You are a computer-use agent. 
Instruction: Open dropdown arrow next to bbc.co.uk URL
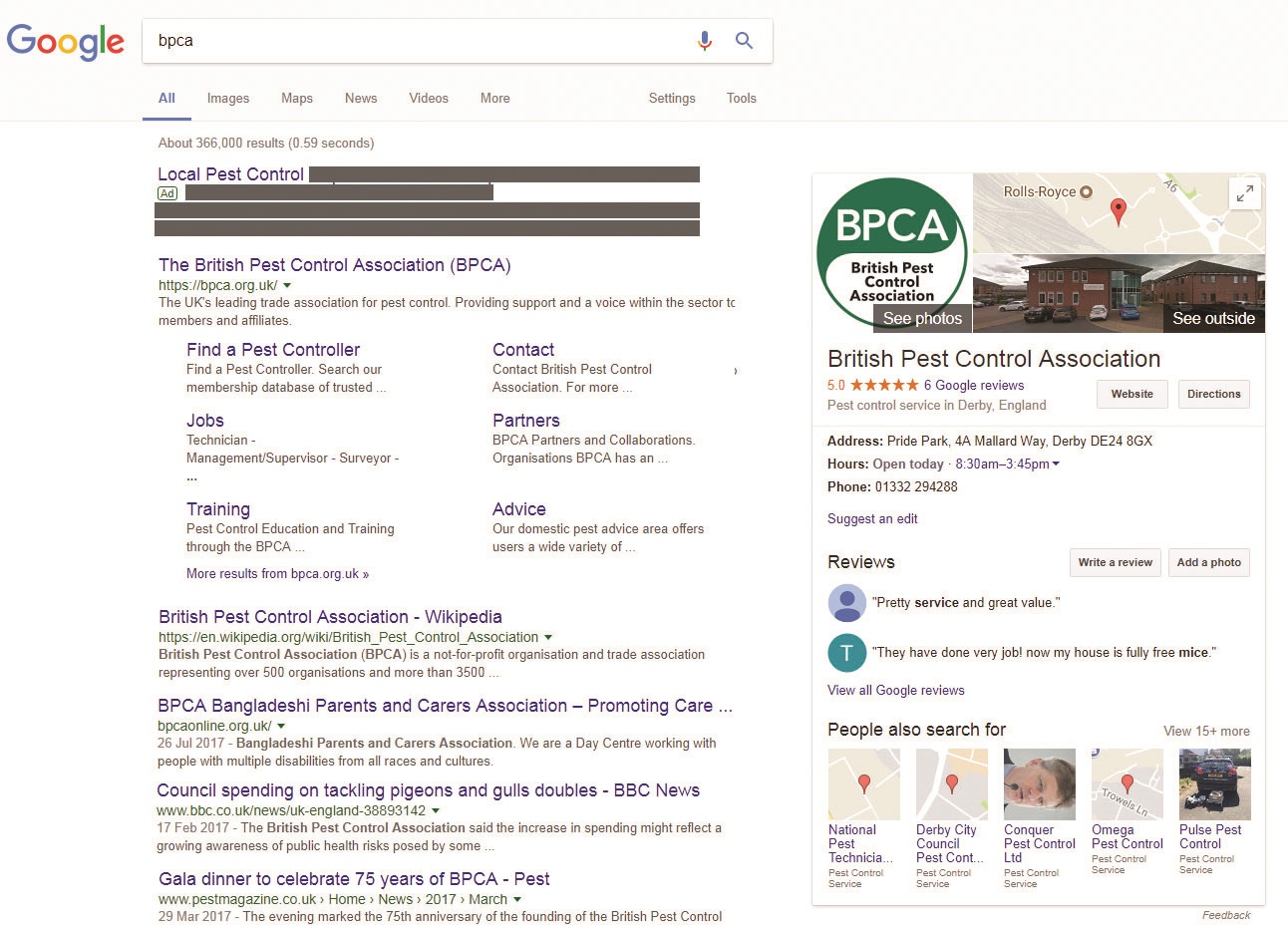click(x=436, y=811)
